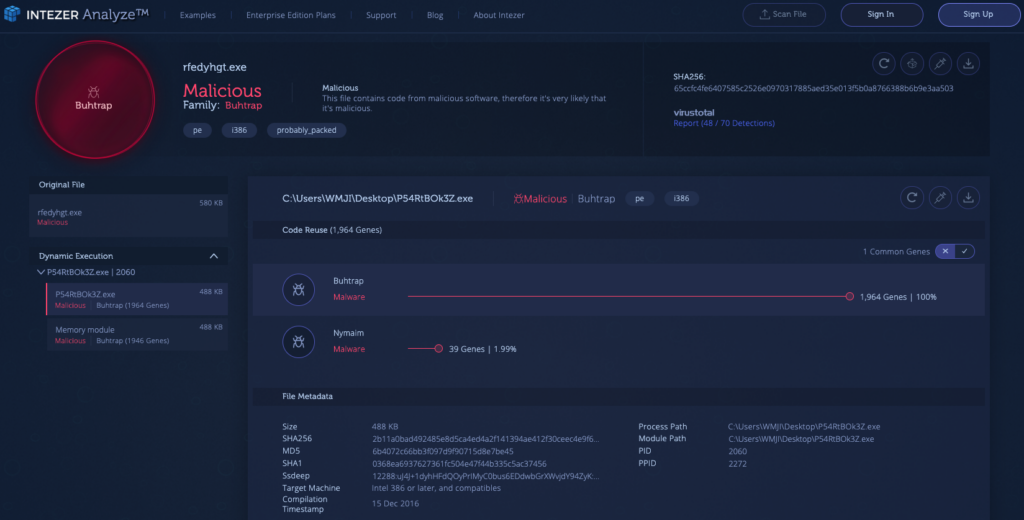Viewport: 1024px width, 520px height.
Task: Open the VirusTotal report link
Action: click(724, 123)
